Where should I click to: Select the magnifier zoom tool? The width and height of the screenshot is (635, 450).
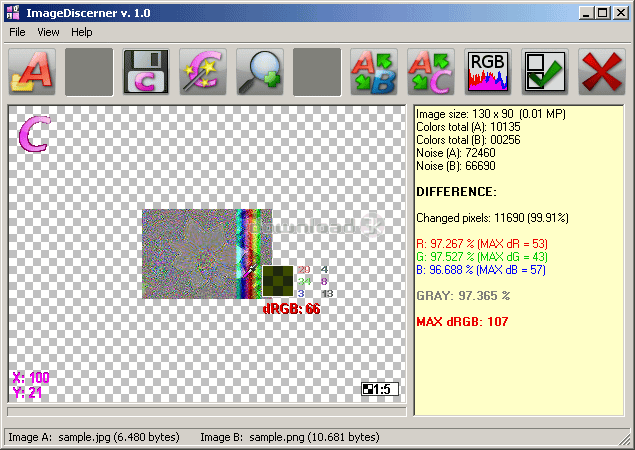(260, 72)
